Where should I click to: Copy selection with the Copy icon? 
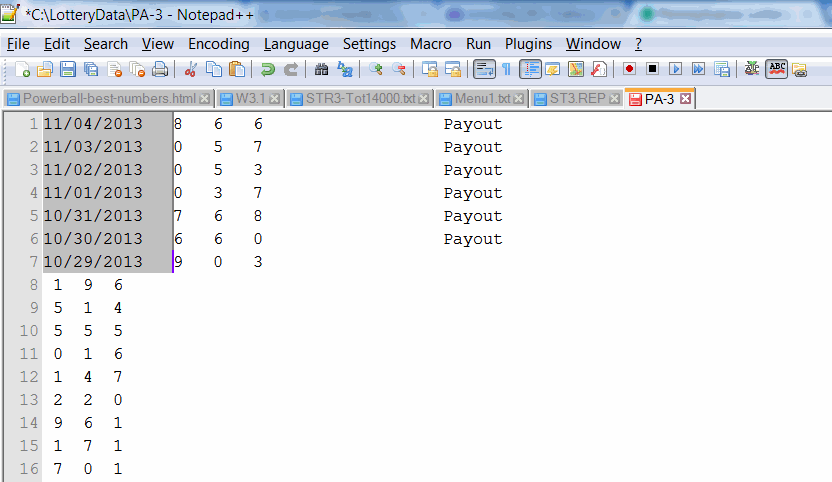[214, 70]
